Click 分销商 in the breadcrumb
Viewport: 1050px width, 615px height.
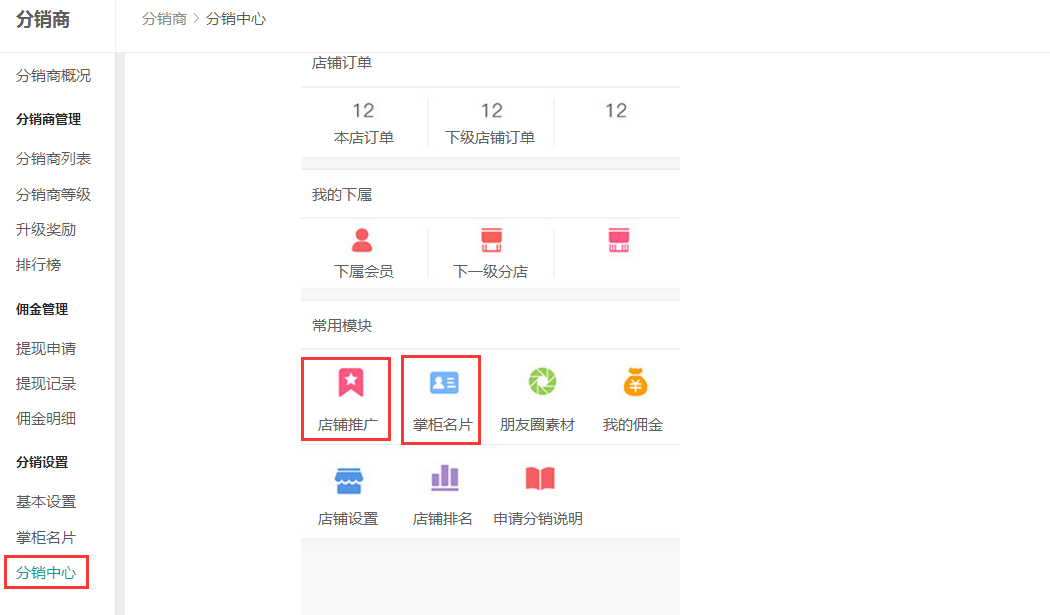[x=164, y=19]
